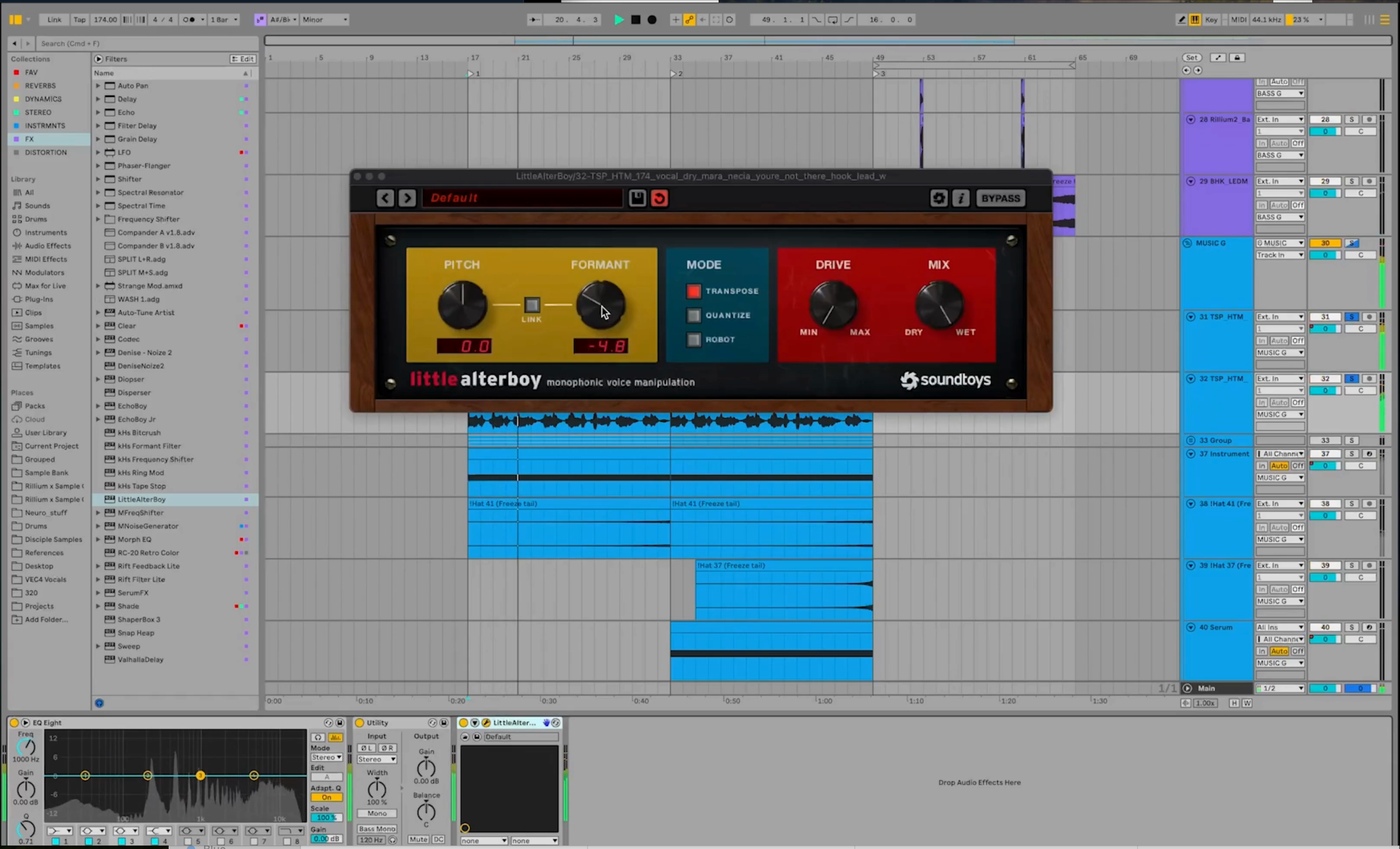The height and width of the screenshot is (849, 1400).
Task: Solo track 32 TSP_HTM
Action: coord(1352,379)
